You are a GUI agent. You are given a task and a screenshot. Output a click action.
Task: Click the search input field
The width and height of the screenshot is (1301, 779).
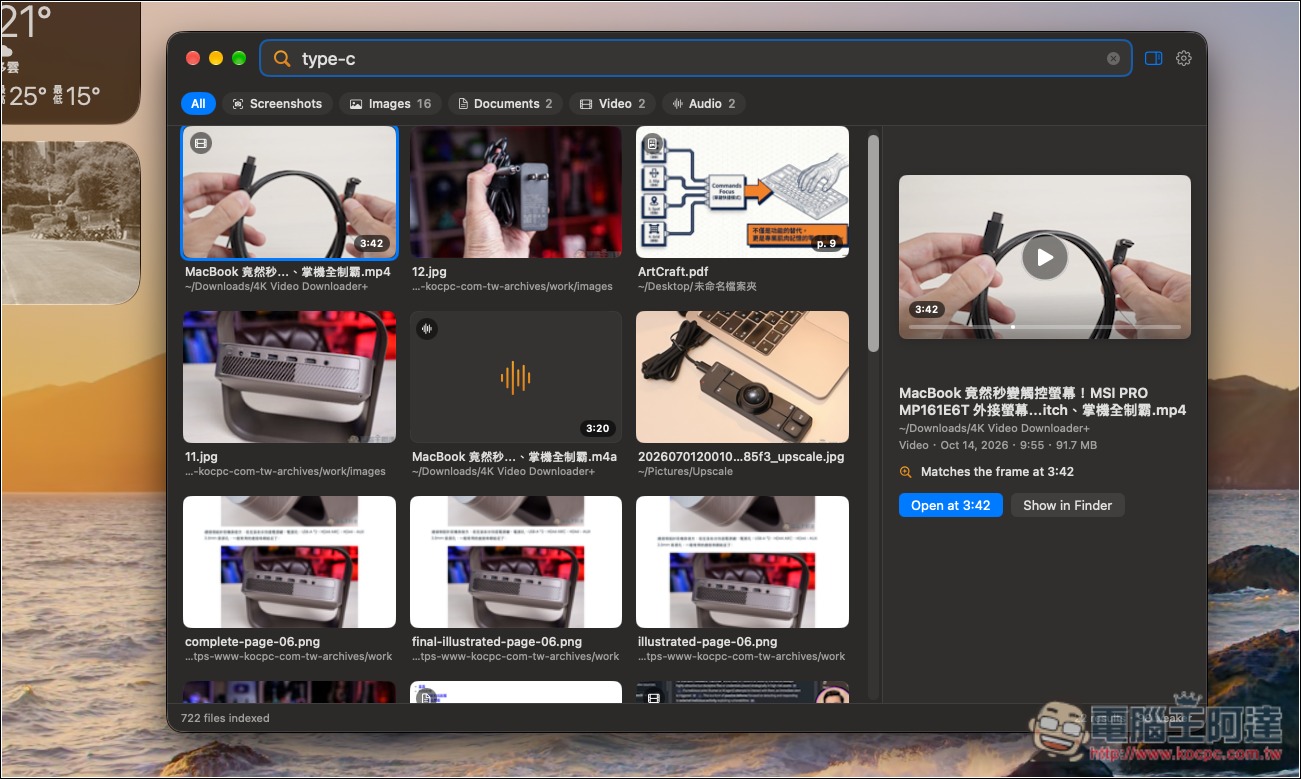click(x=696, y=59)
